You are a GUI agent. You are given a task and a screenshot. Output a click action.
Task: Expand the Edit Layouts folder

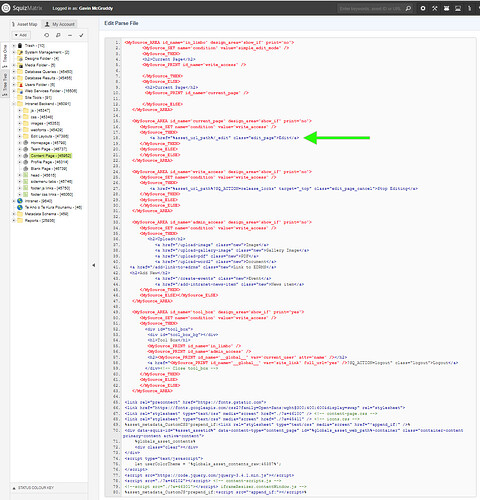point(20,136)
